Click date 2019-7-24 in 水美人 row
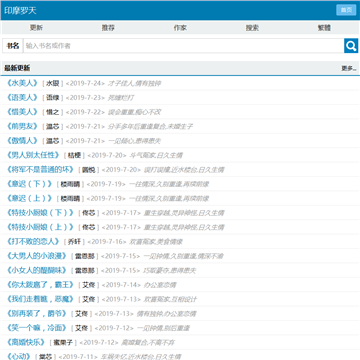Image resolution: width=360 pixels, height=360 pixels. 85,83
